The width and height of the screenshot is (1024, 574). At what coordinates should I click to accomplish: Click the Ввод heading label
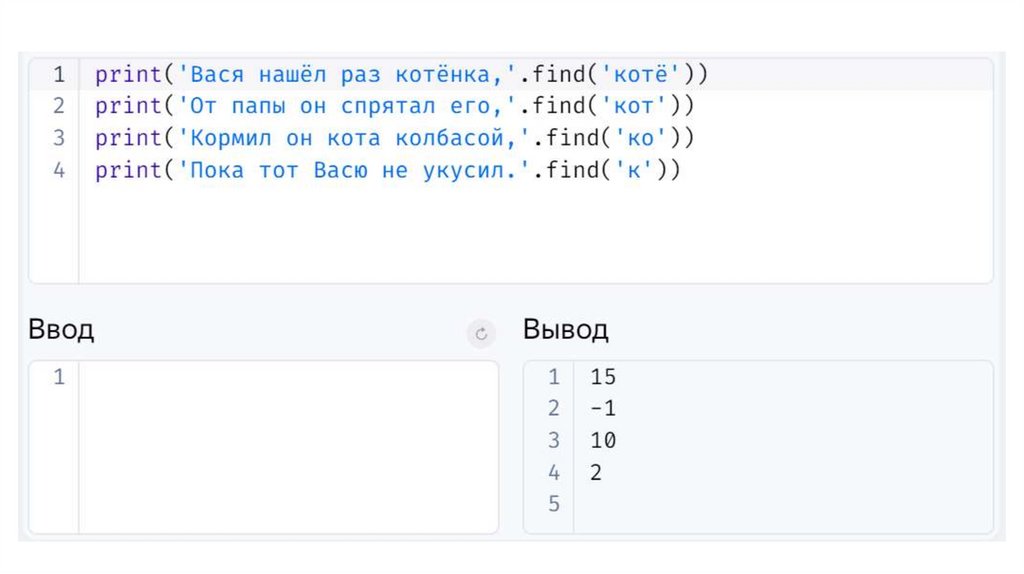click(61, 330)
